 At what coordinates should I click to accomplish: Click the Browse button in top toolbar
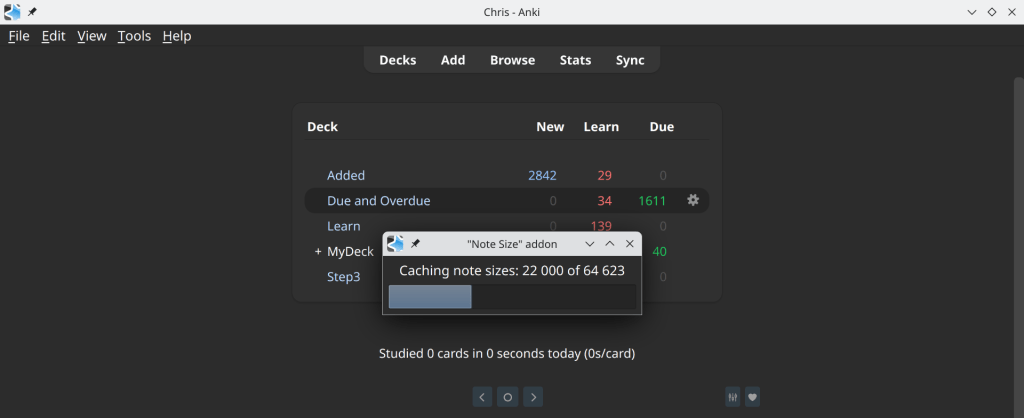(x=512, y=60)
